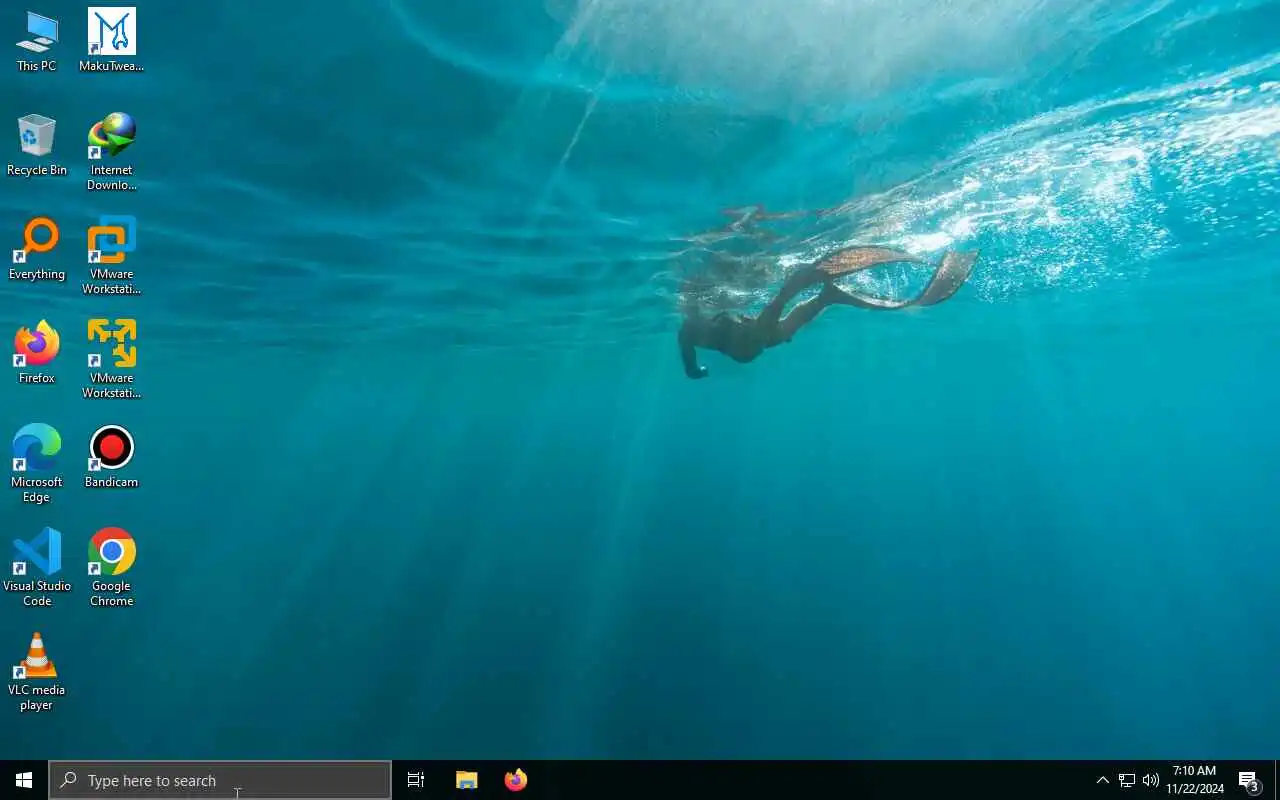Select the MakuTweaker desktop shortcut

(111, 41)
